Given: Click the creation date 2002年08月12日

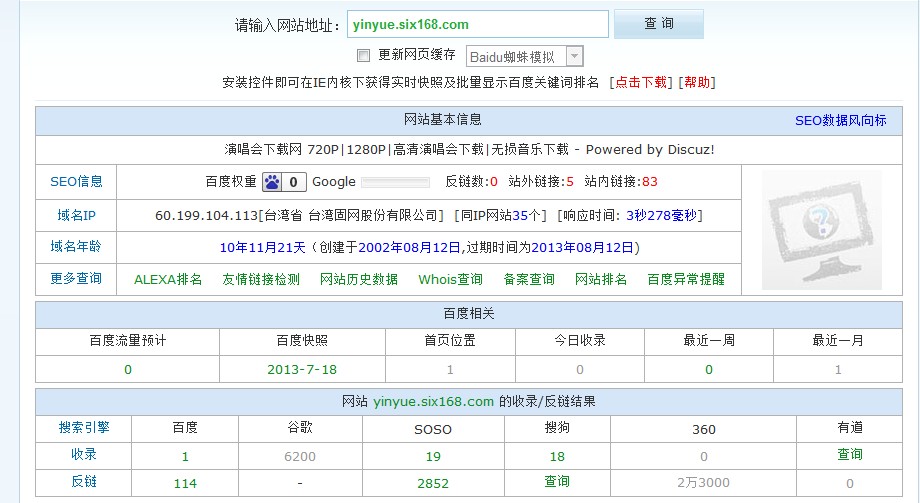Looking at the screenshot, I should coord(409,248).
